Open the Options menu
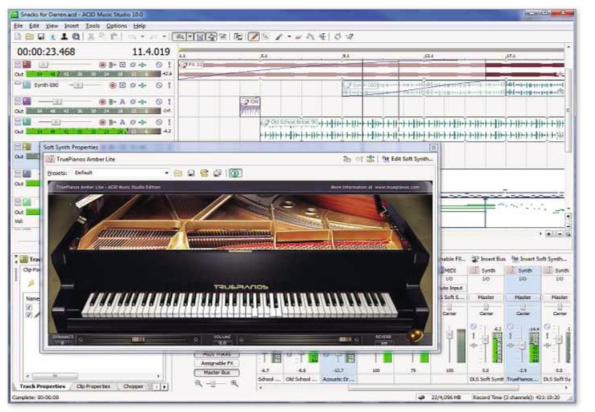 (116, 26)
